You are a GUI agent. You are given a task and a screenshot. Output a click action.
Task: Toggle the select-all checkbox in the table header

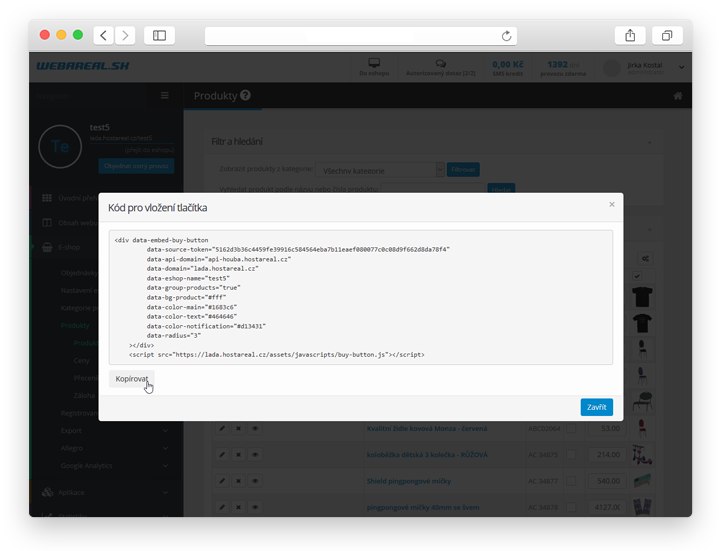pos(637,276)
